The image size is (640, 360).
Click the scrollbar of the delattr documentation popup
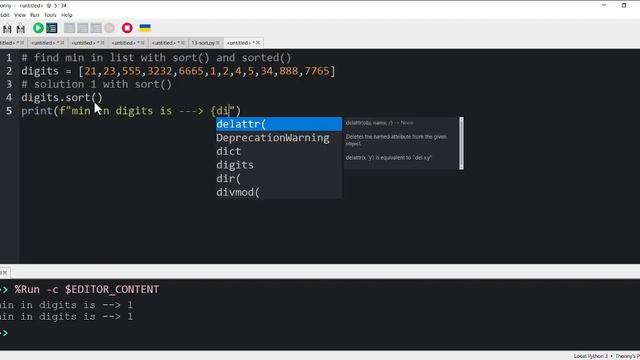pos(462,143)
